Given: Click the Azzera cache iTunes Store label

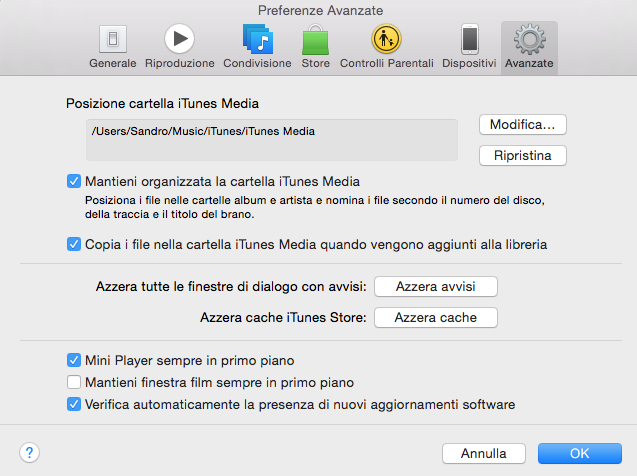Looking at the screenshot, I should 283,317.
